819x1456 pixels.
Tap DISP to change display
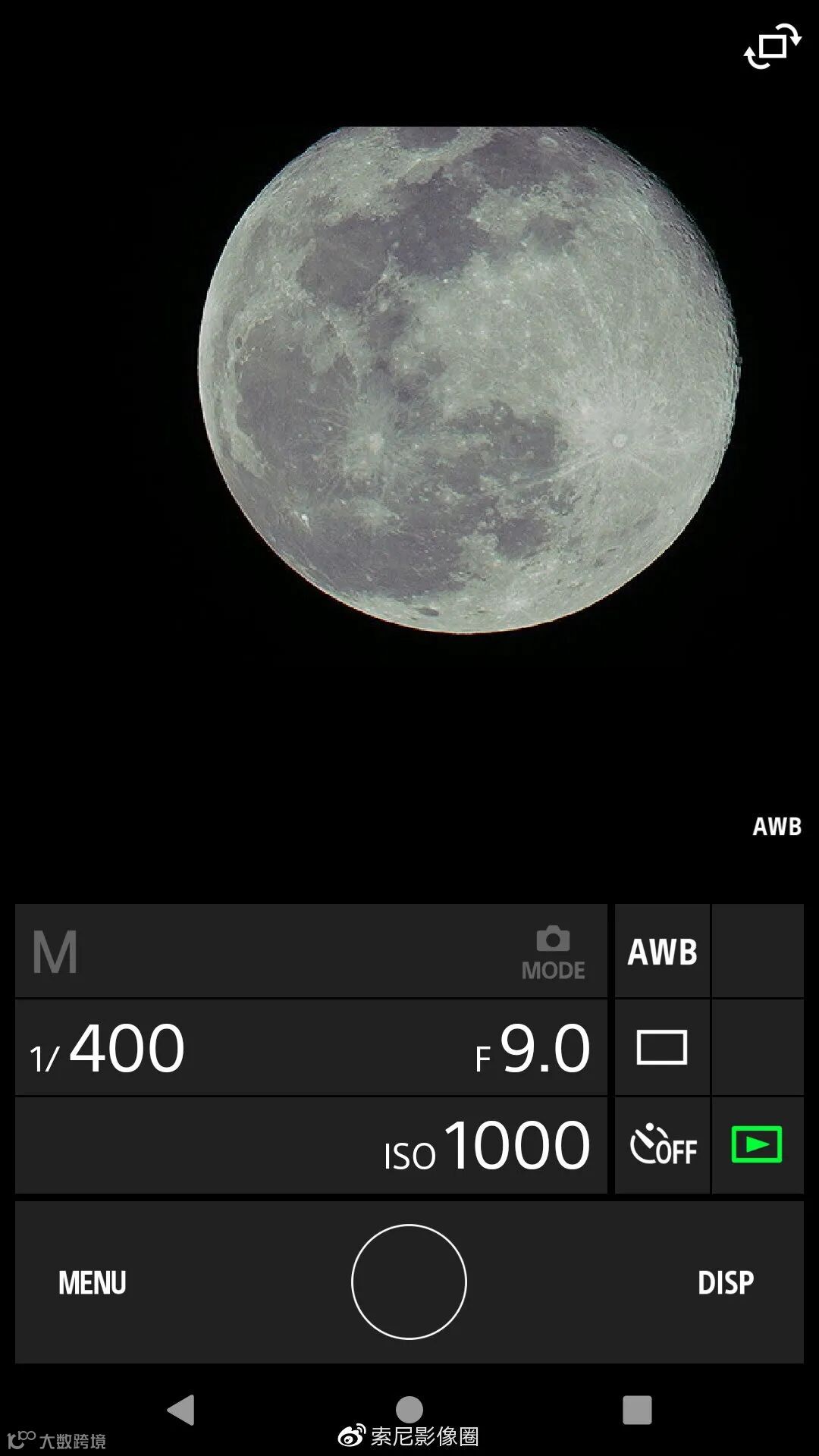coord(726,1282)
